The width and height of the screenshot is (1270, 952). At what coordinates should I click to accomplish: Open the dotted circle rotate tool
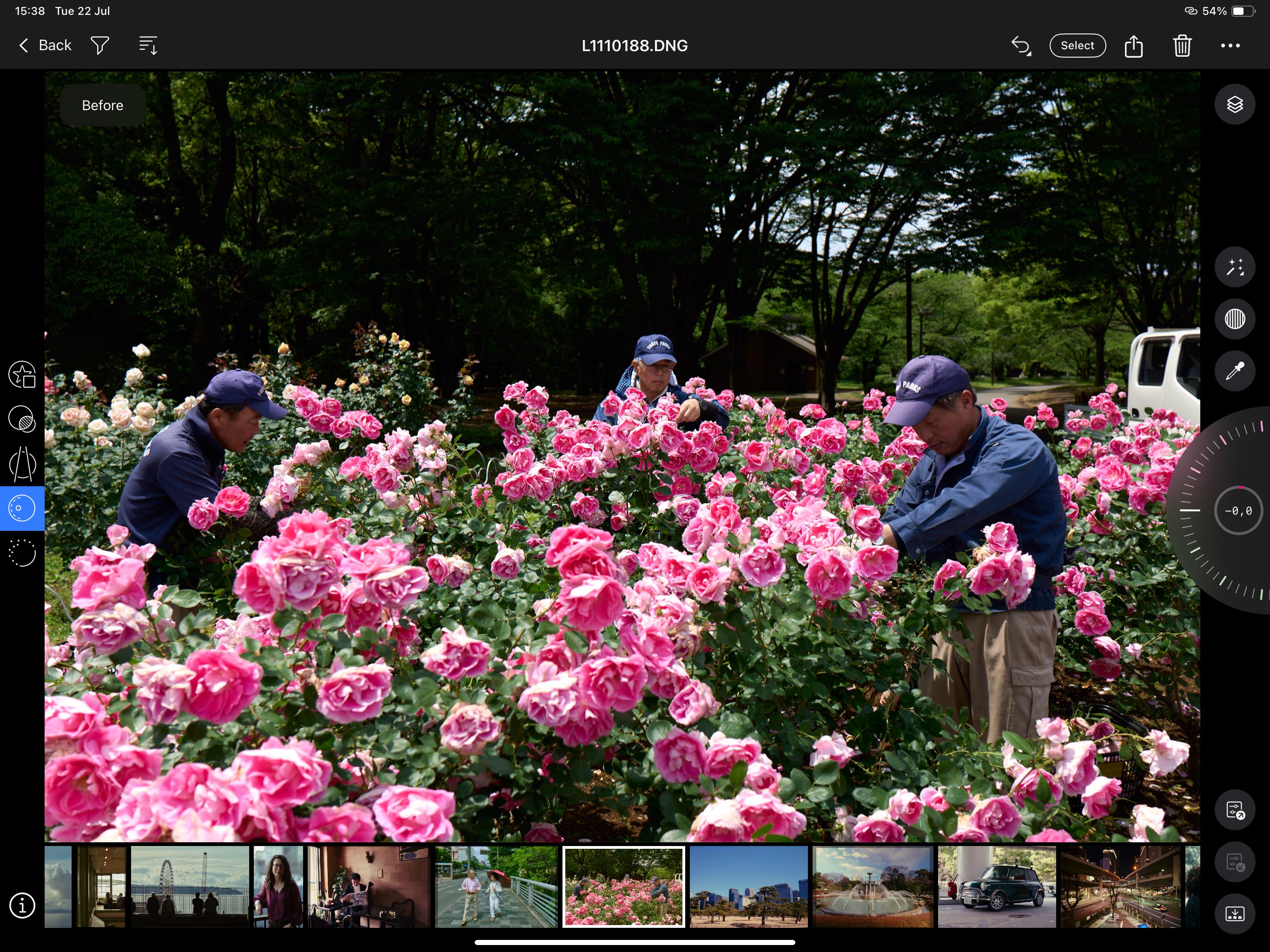[x=22, y=553]
